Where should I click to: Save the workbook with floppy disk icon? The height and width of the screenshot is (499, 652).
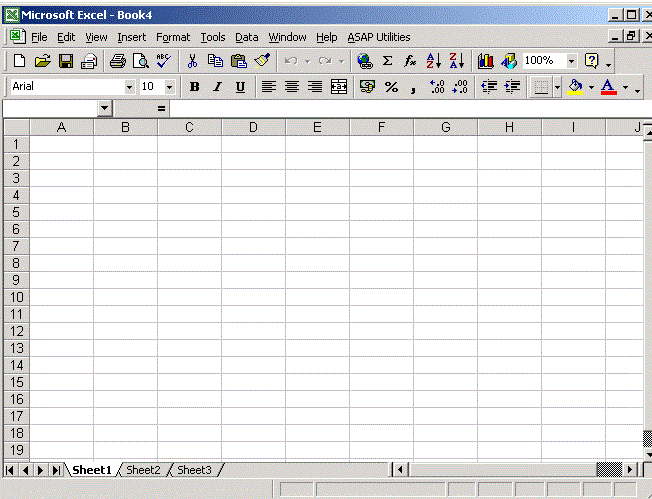(66, 61)
